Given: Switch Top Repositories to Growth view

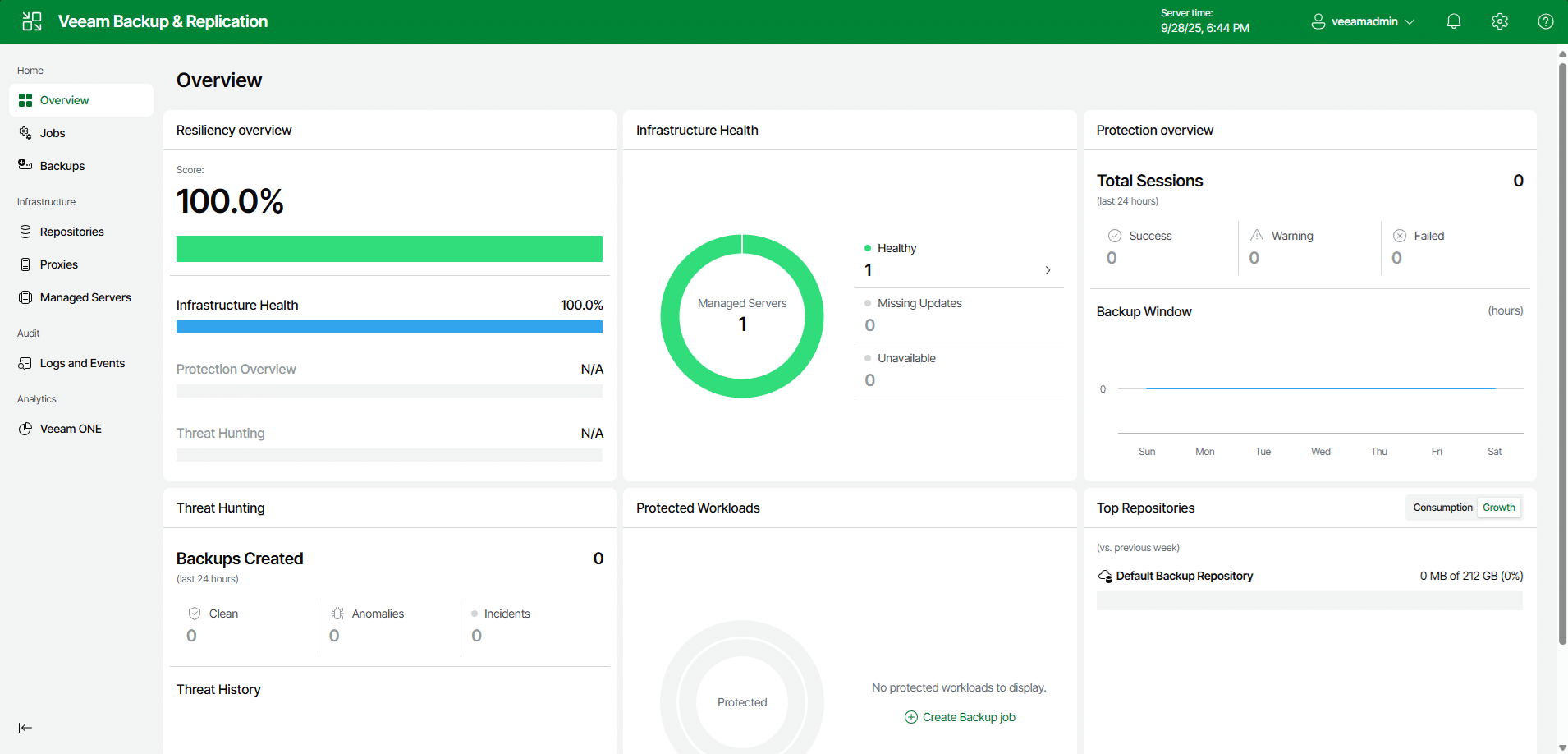Looking at the screenshot, I should point(1498,508).
